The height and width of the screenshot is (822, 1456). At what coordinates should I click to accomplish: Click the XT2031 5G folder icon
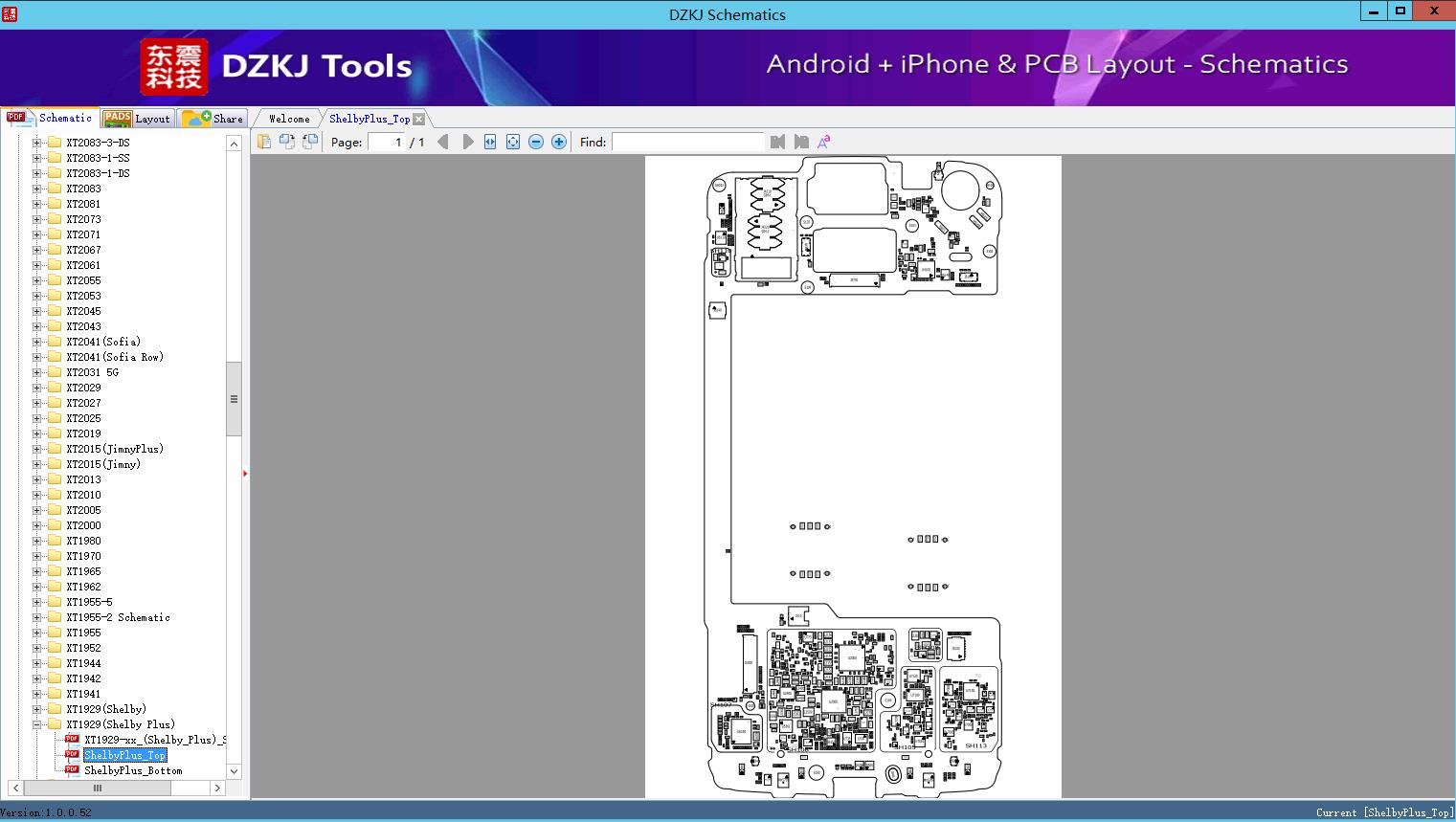tap(55, 372)
